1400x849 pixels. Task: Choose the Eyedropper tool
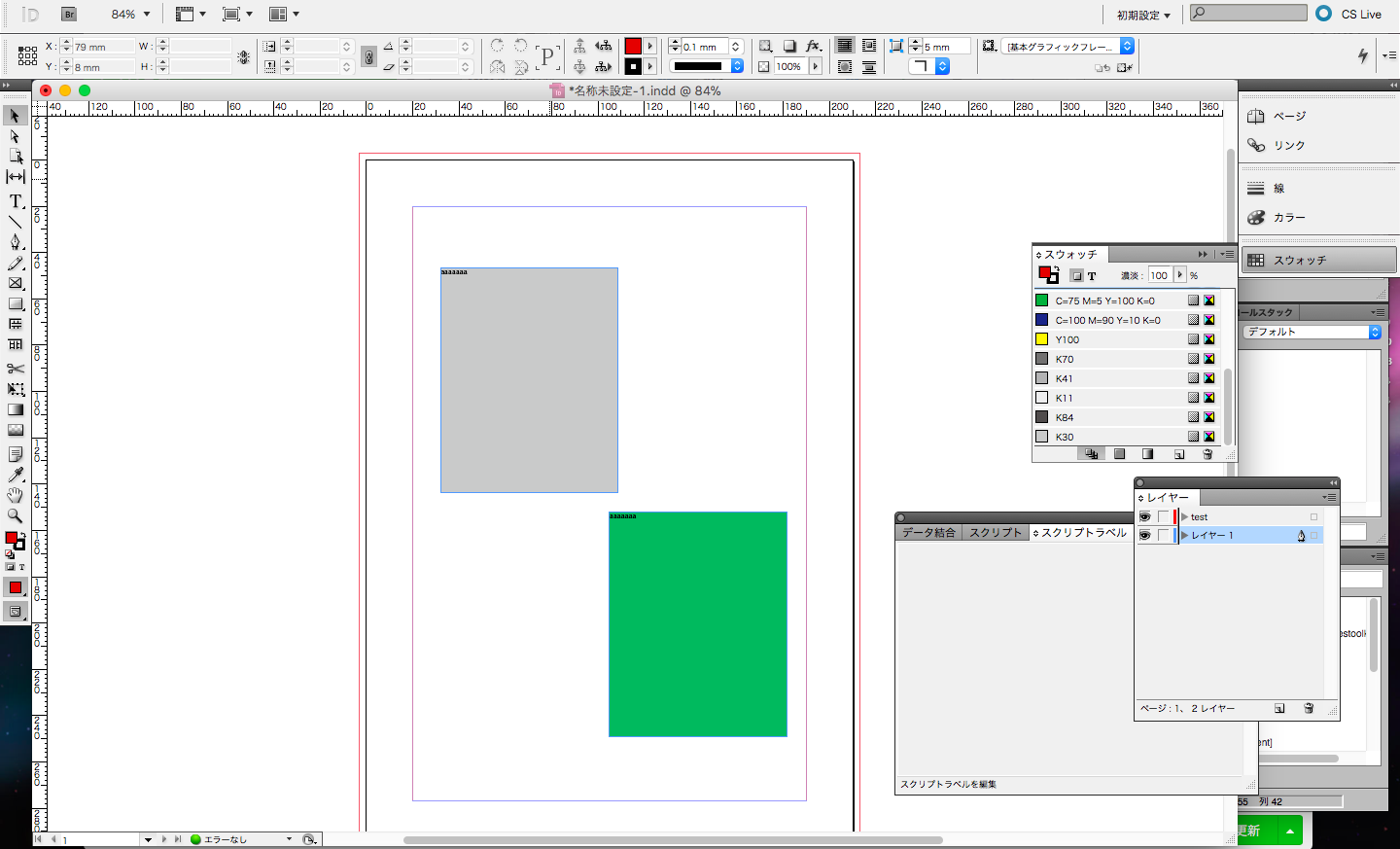(16, 476)
